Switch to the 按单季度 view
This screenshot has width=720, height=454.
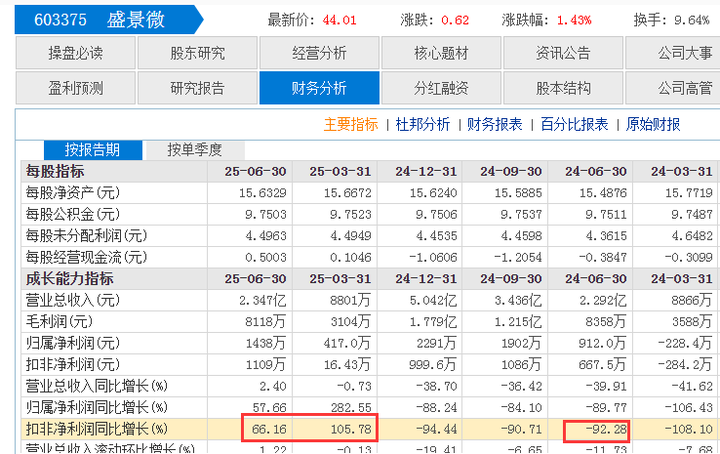(195, 150)
